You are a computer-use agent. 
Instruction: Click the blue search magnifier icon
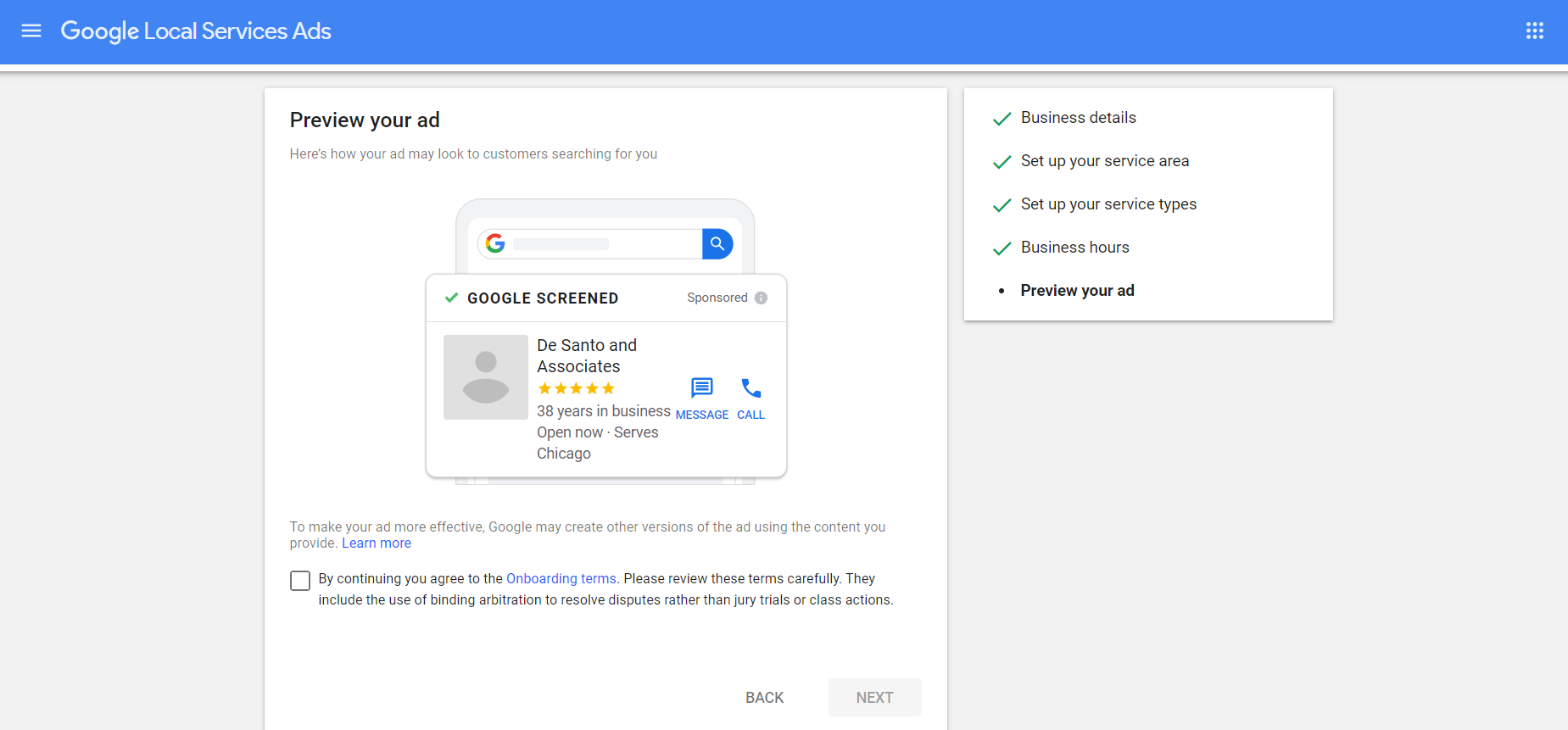click(717, 244)
